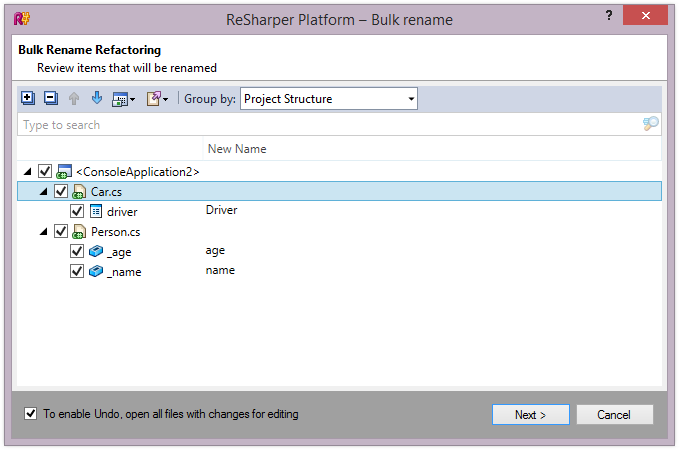The height and width of the screenshot is (450, 680).
Task: Open help with the question mark button
Action: (609, 16)
